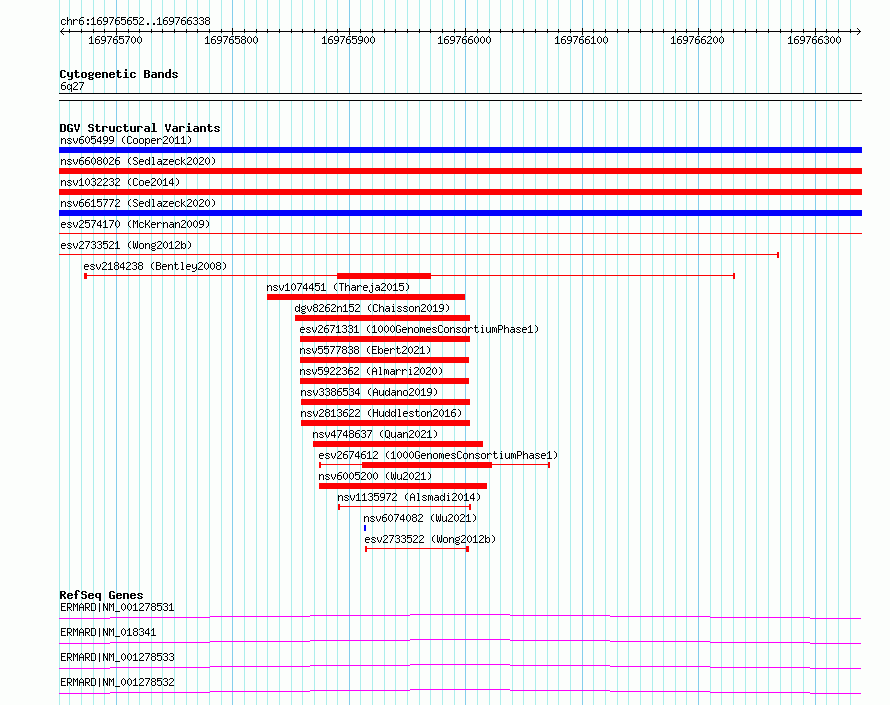Click the nsv6608026 red variant bar
Viewport: 890px width, 705px height.
tap(460, 171)
